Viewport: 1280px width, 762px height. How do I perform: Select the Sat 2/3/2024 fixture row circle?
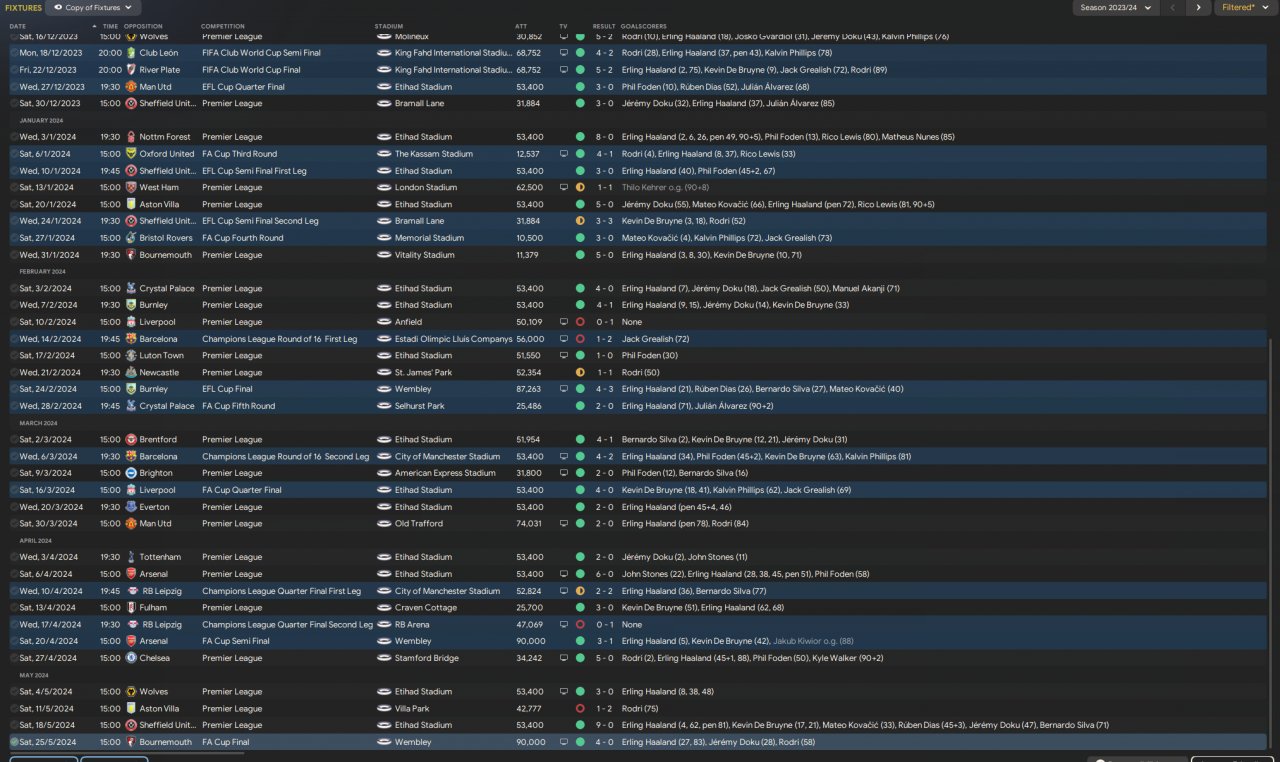pos(14,439)
